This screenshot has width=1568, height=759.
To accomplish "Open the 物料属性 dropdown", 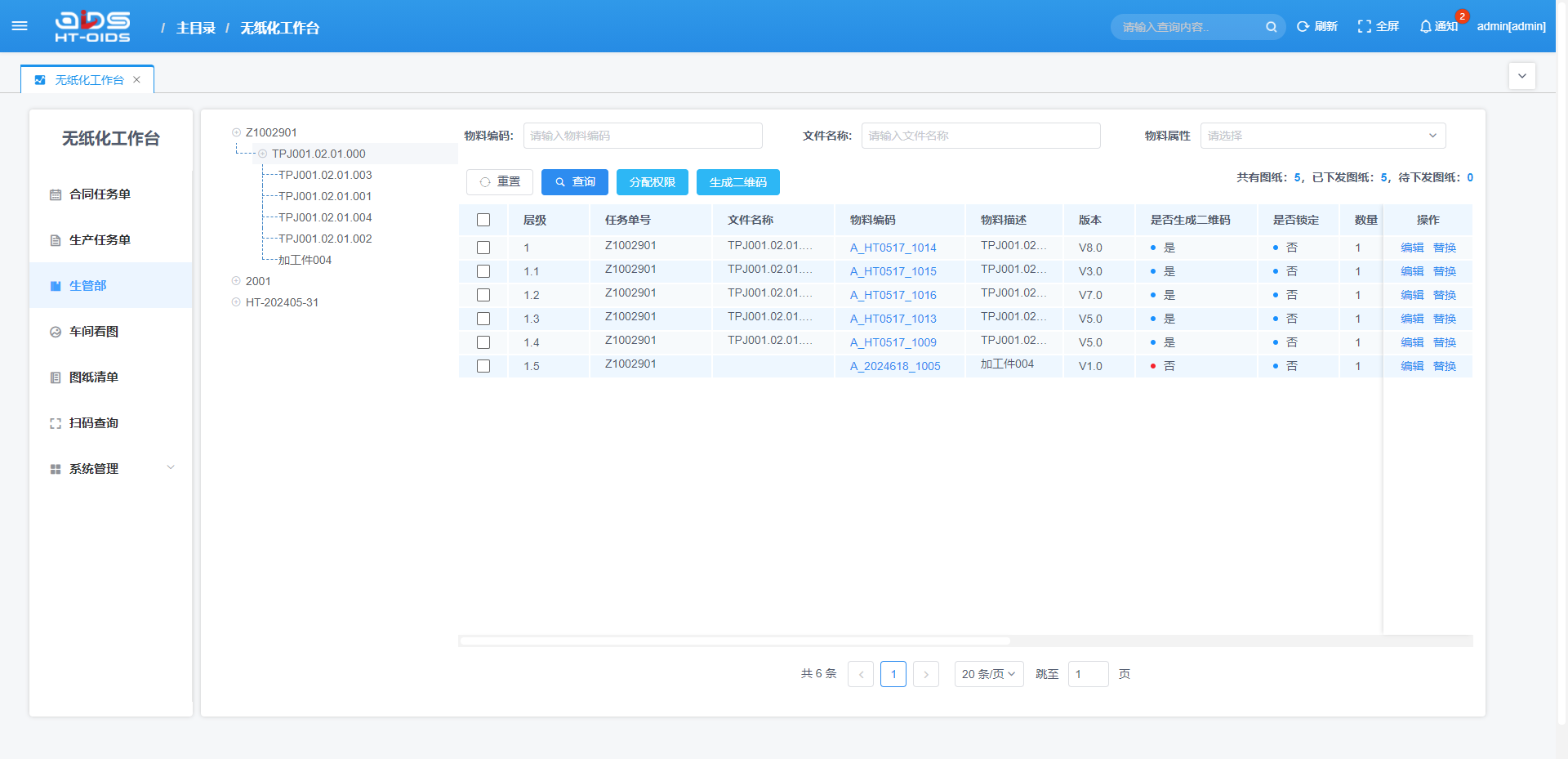I will click(x=1322, y=136).
